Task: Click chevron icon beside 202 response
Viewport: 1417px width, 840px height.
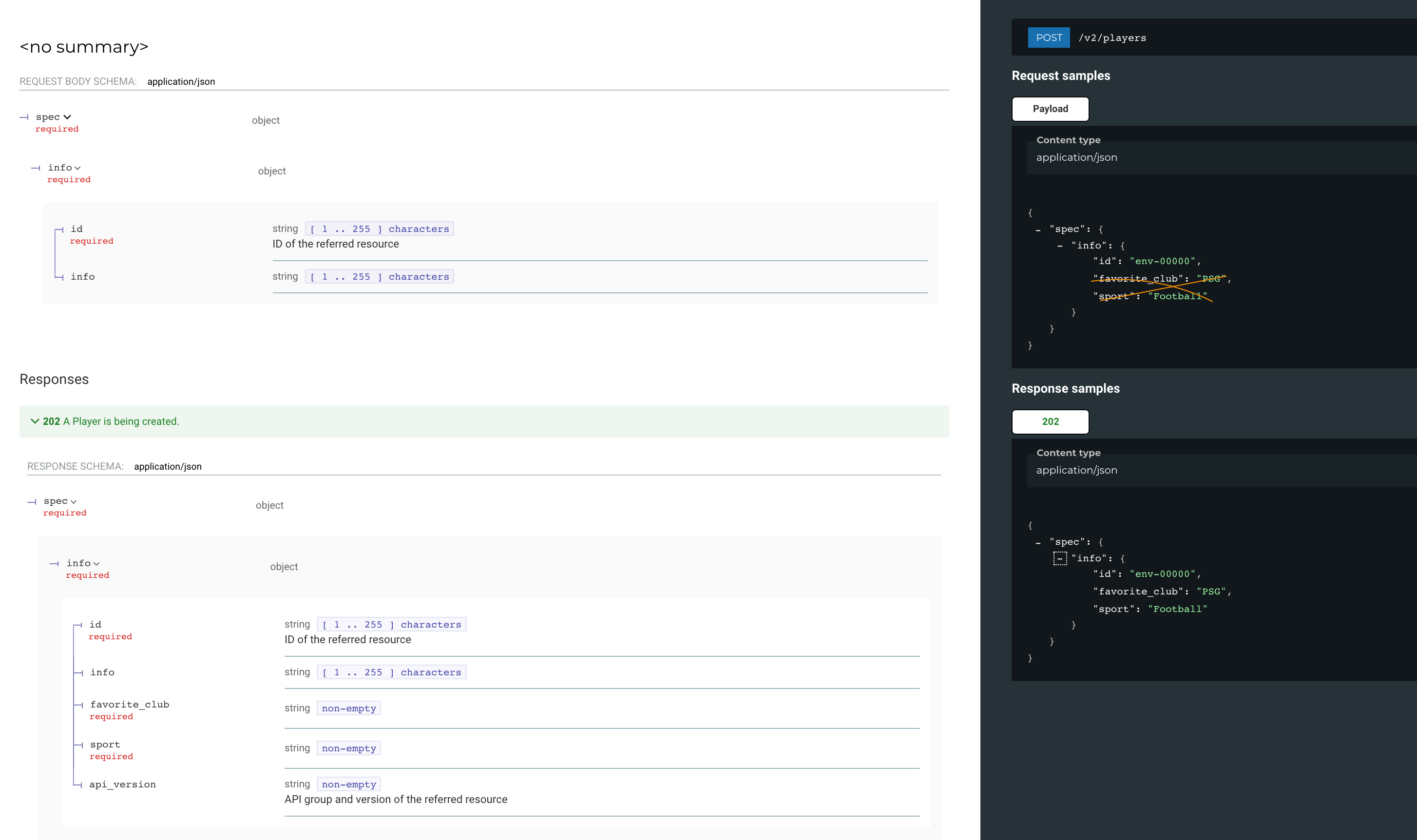Action: coord(35,421)
